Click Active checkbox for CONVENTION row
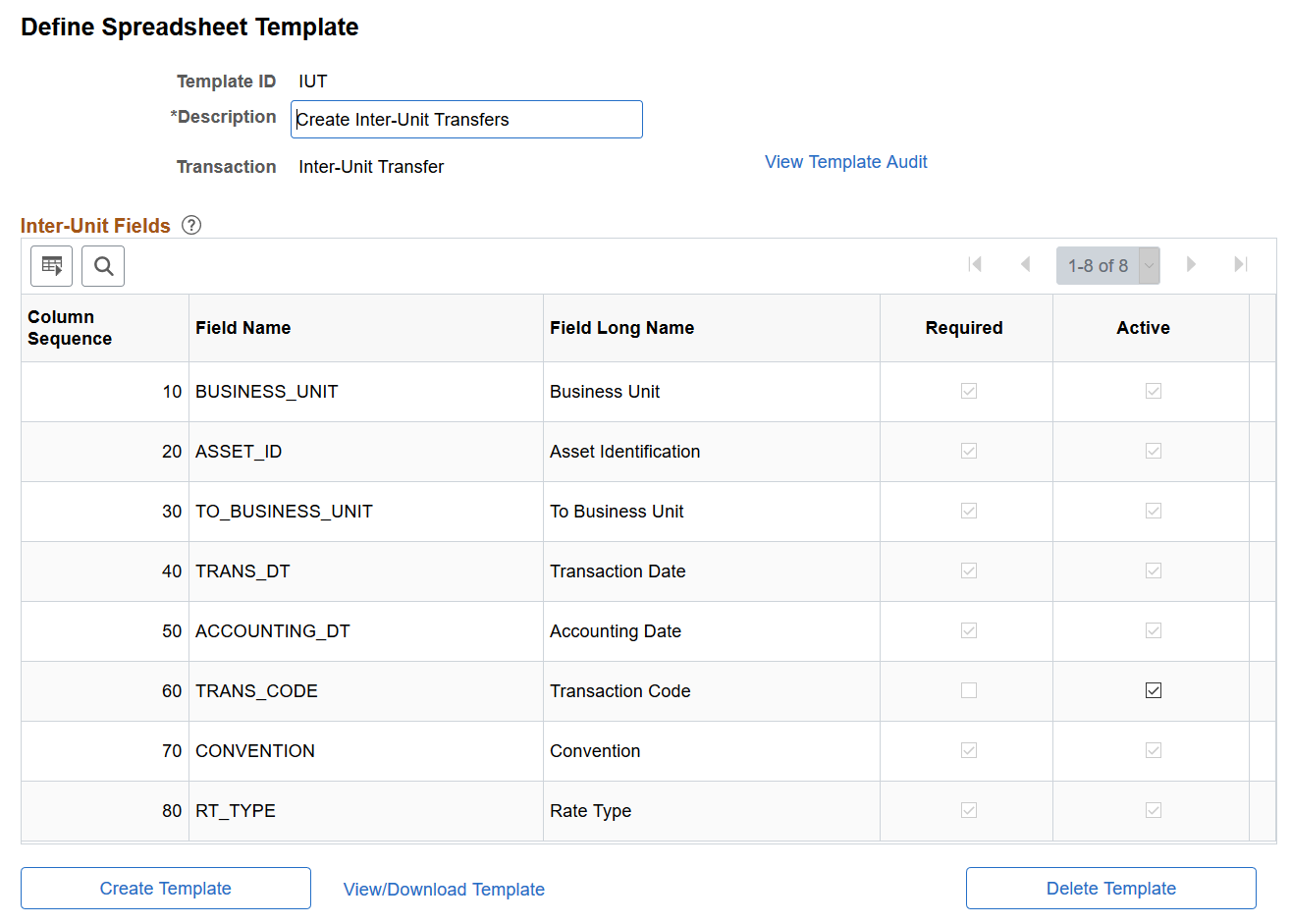The height and width of the screenshot is (924, 1291). click(1154, 750)
